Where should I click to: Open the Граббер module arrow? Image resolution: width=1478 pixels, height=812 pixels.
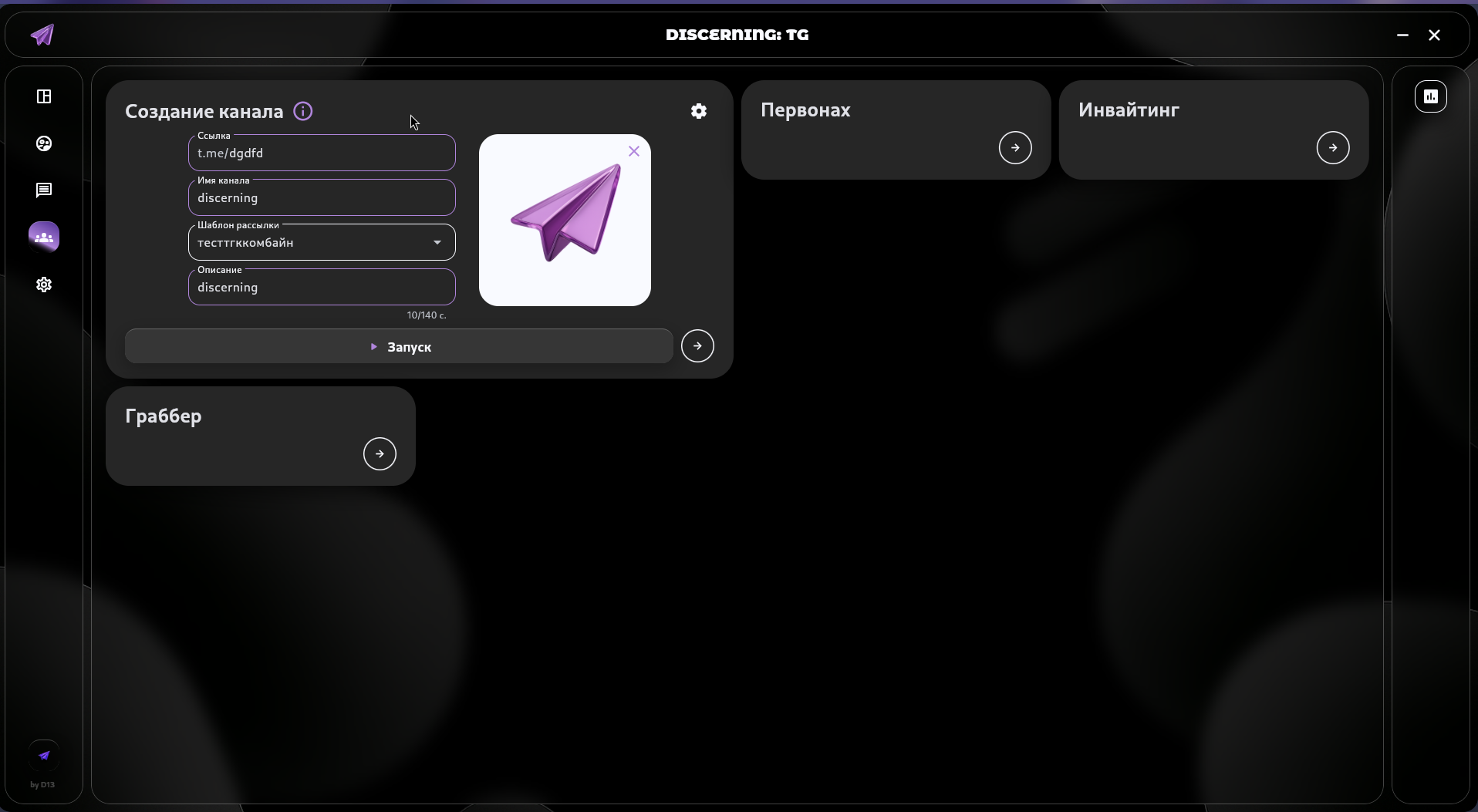[x=380, y=453]
